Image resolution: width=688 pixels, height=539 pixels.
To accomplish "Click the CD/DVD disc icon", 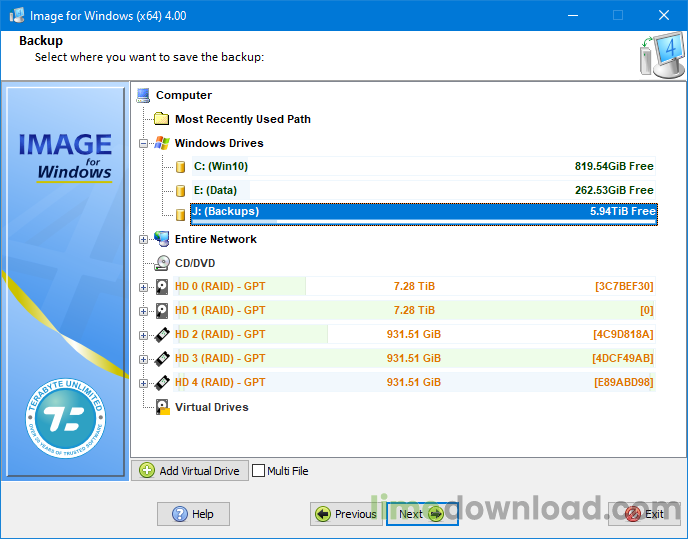I will (x=162, y=264).
